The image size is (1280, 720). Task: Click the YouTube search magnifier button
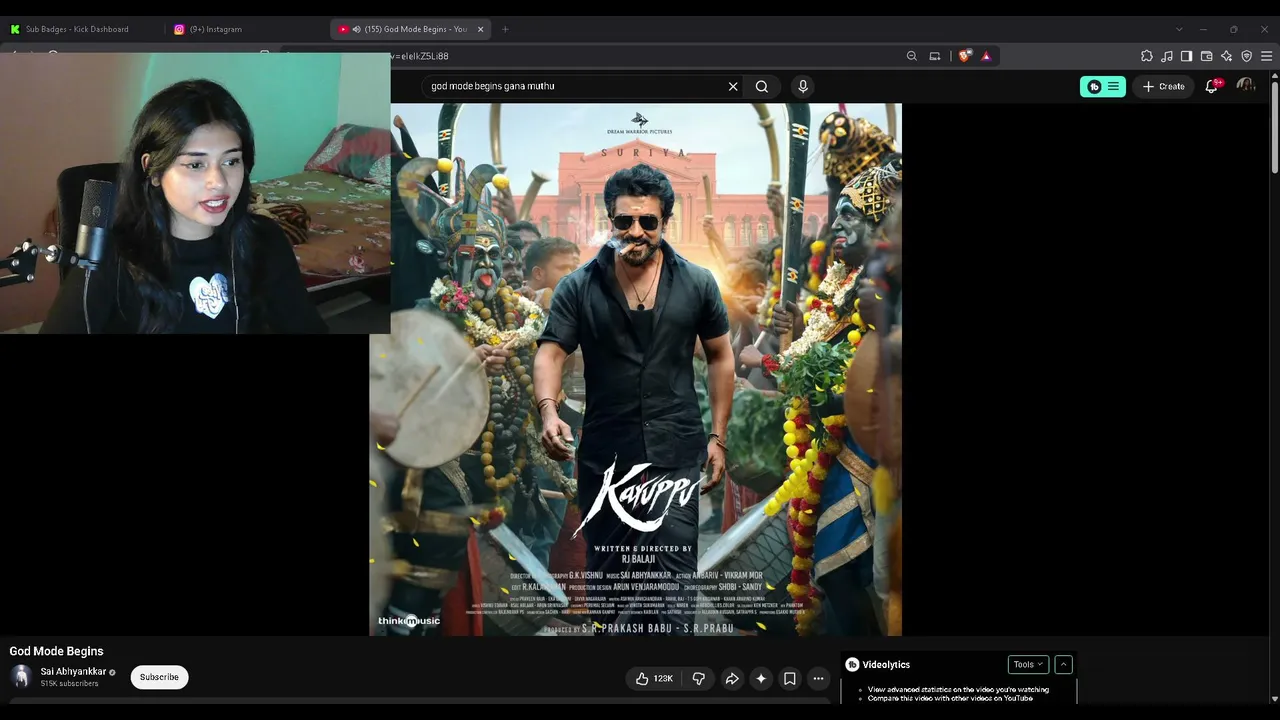coord(762,87)
